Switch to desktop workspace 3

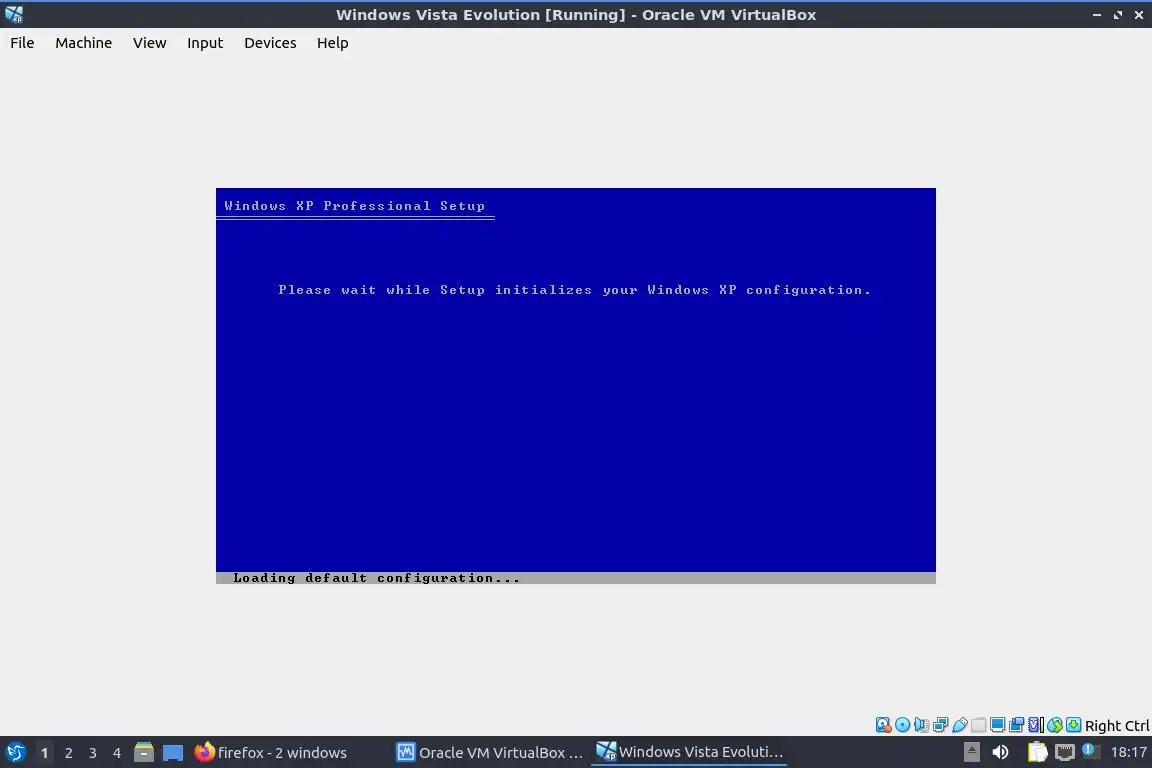[x=93, y=753]
